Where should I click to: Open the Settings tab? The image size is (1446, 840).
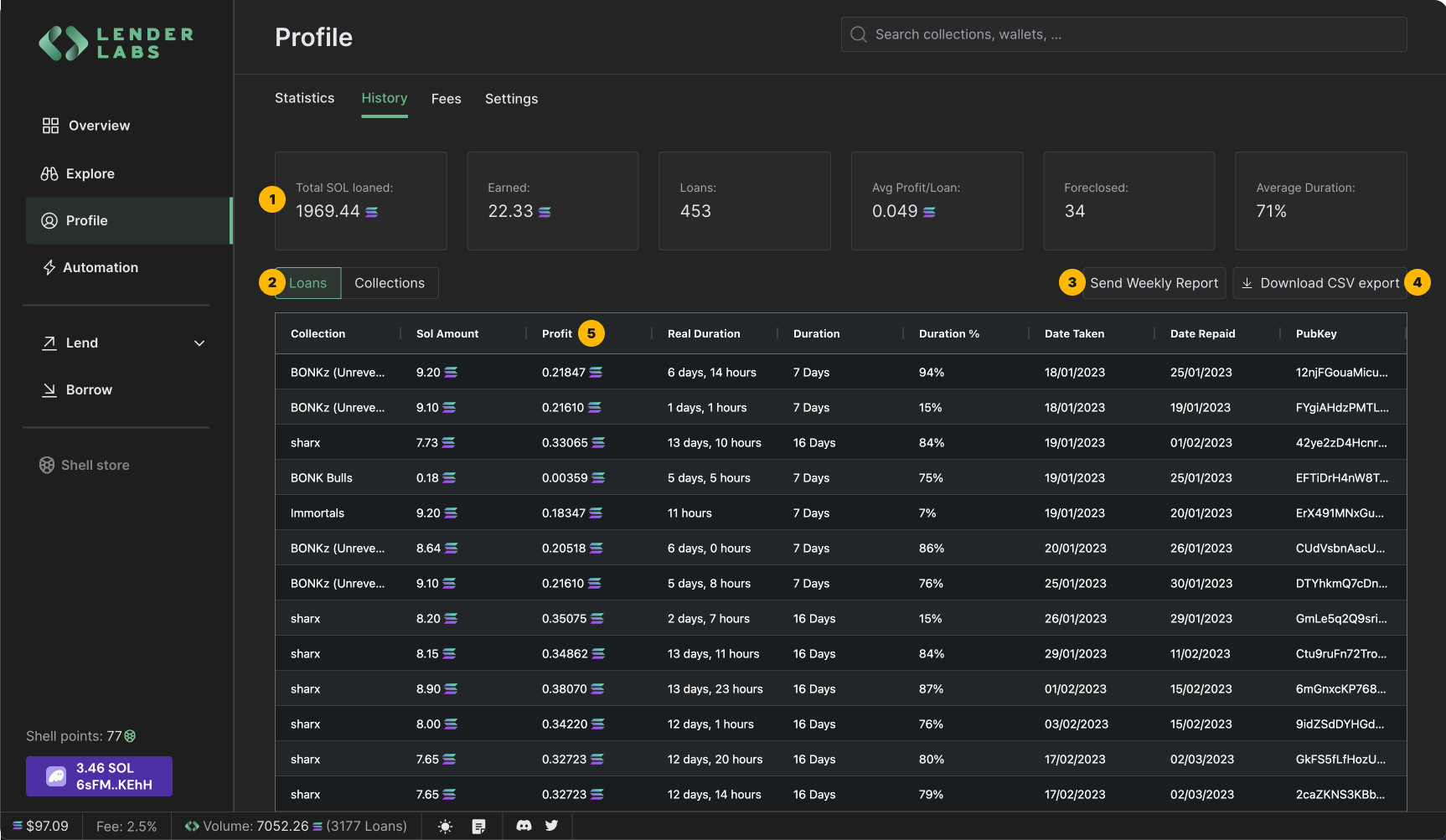pyautogui.click(x=511, y=99)
